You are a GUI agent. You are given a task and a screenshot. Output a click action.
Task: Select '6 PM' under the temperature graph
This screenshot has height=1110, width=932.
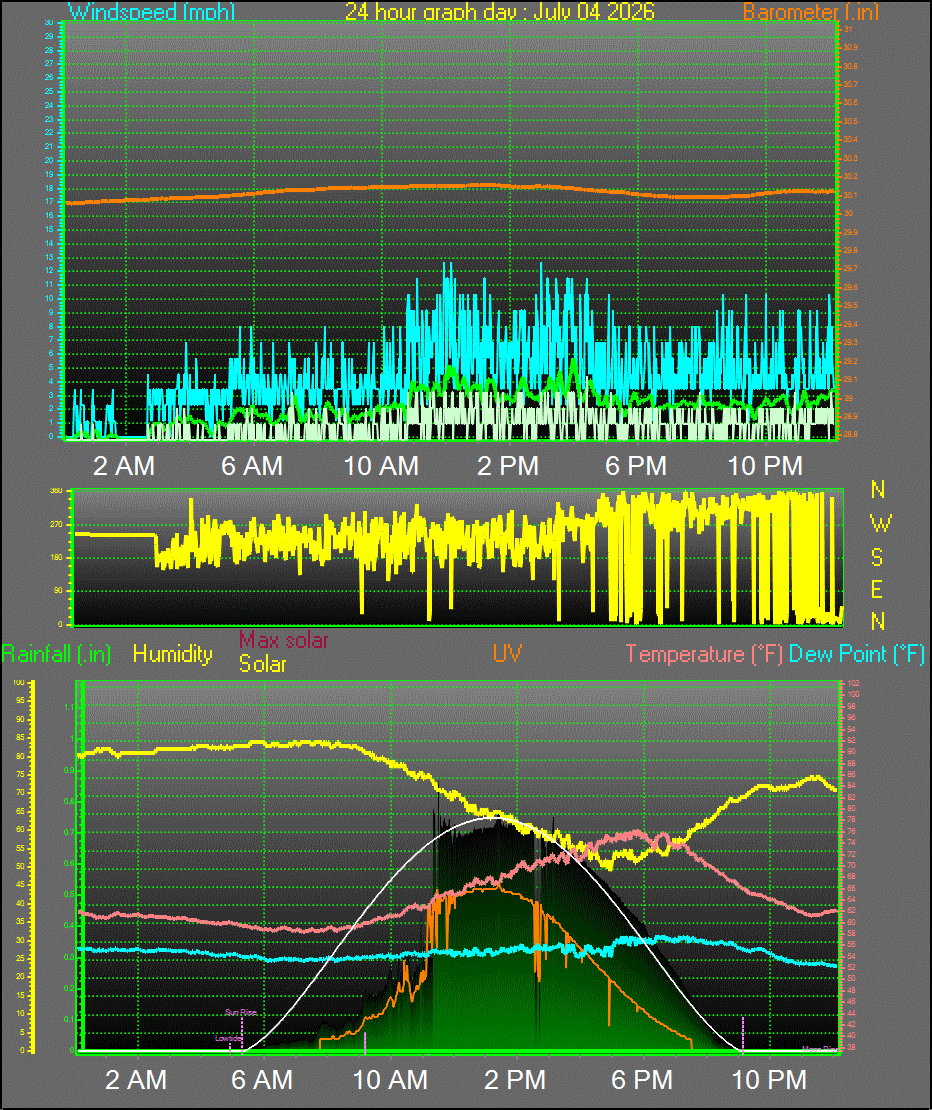(x=642, y=1080)
